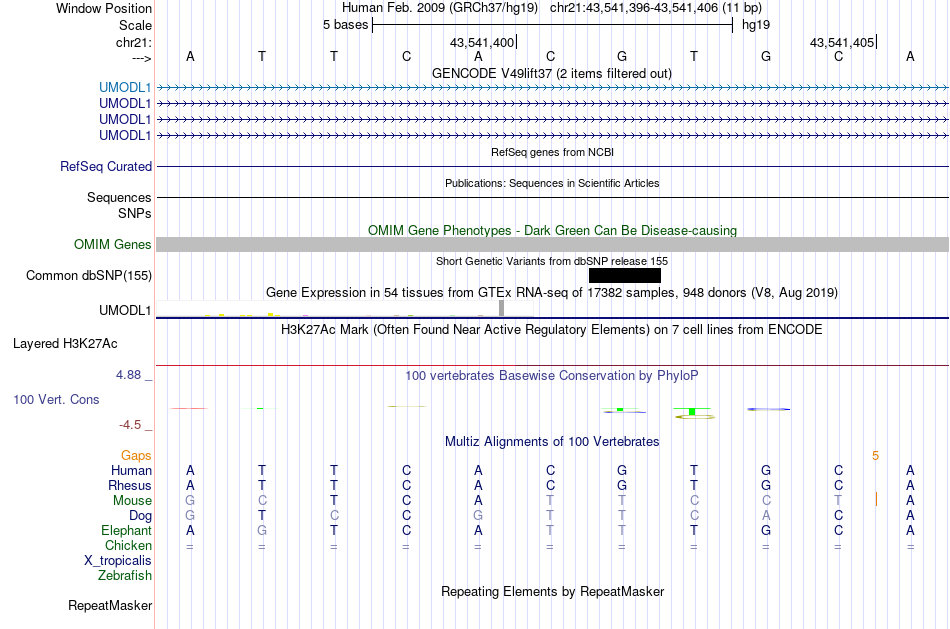Open Repeating Elements by RepeatMasker title
The height and width of the screenshot is (629, 950).
pos(553,591)
